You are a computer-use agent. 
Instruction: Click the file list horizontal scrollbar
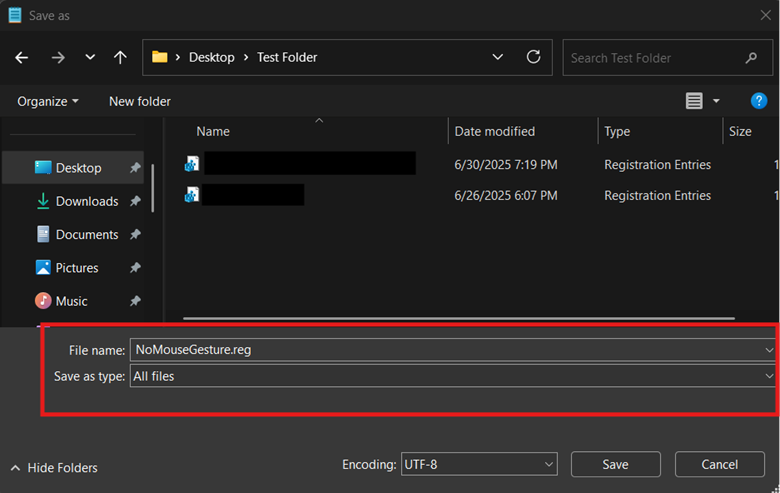coord(459,318)
